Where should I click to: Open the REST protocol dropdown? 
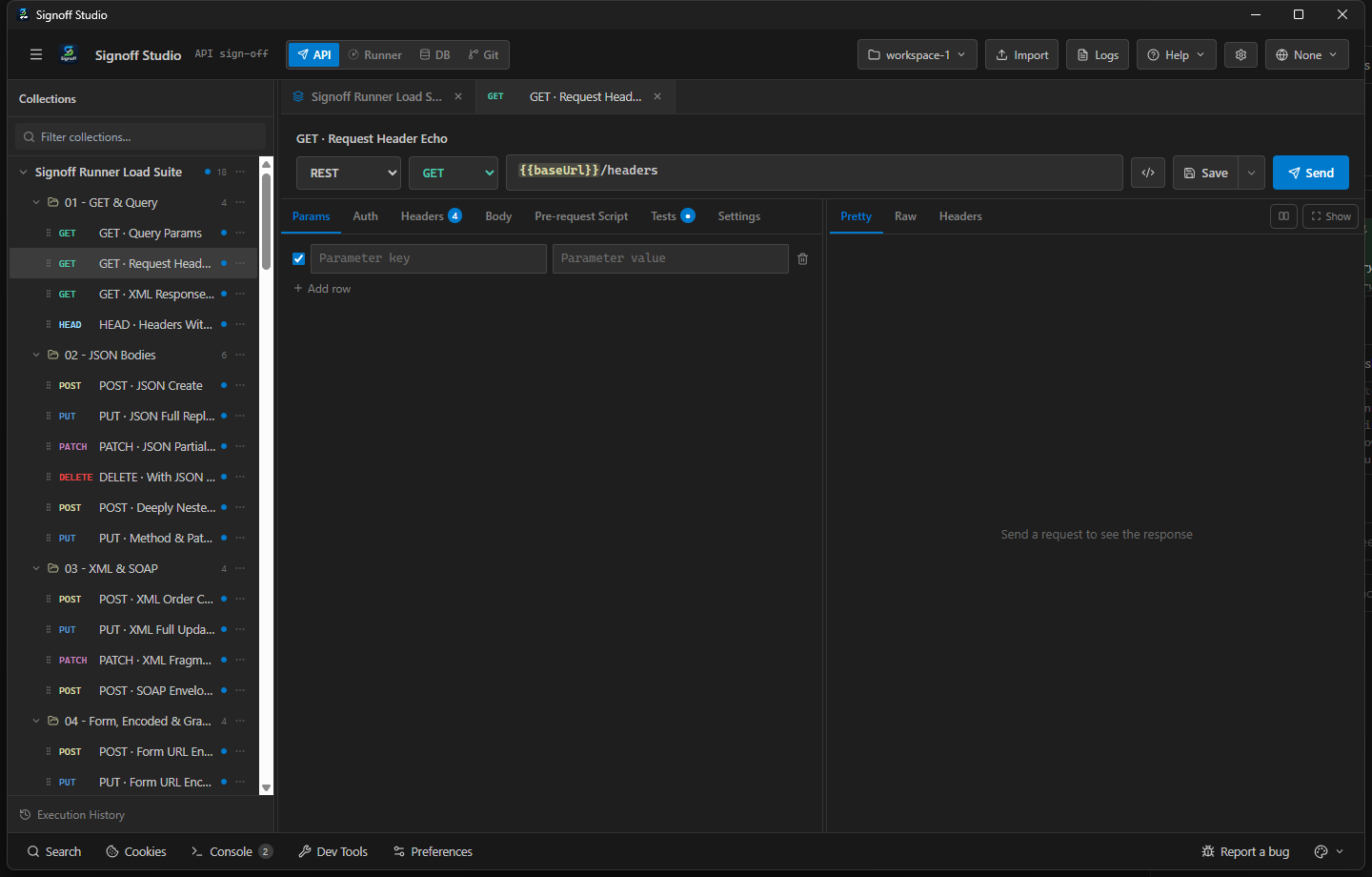tap(350, 173)
